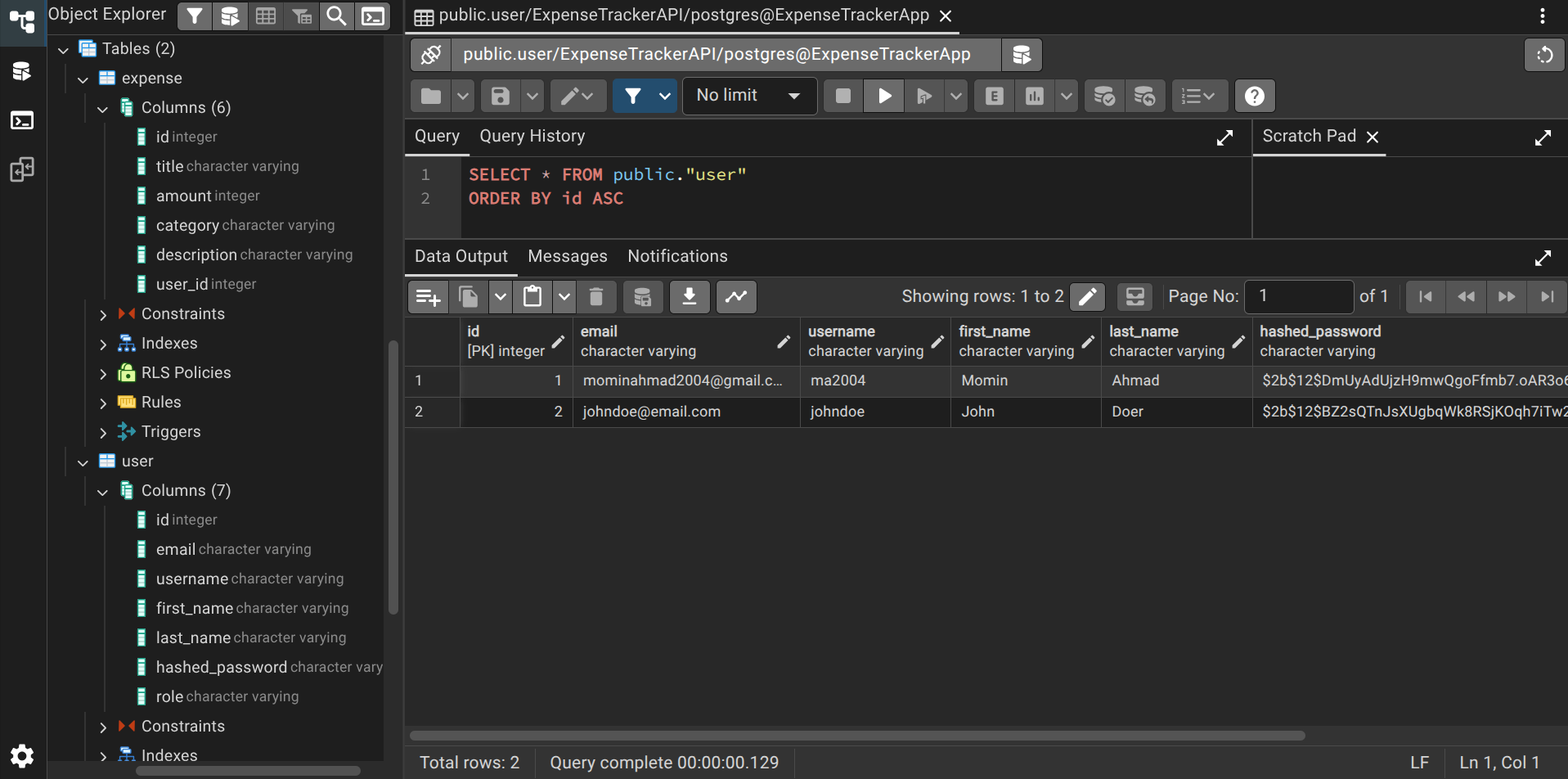
Task: Switch to the Messages tab
Action: pos(568,256)
